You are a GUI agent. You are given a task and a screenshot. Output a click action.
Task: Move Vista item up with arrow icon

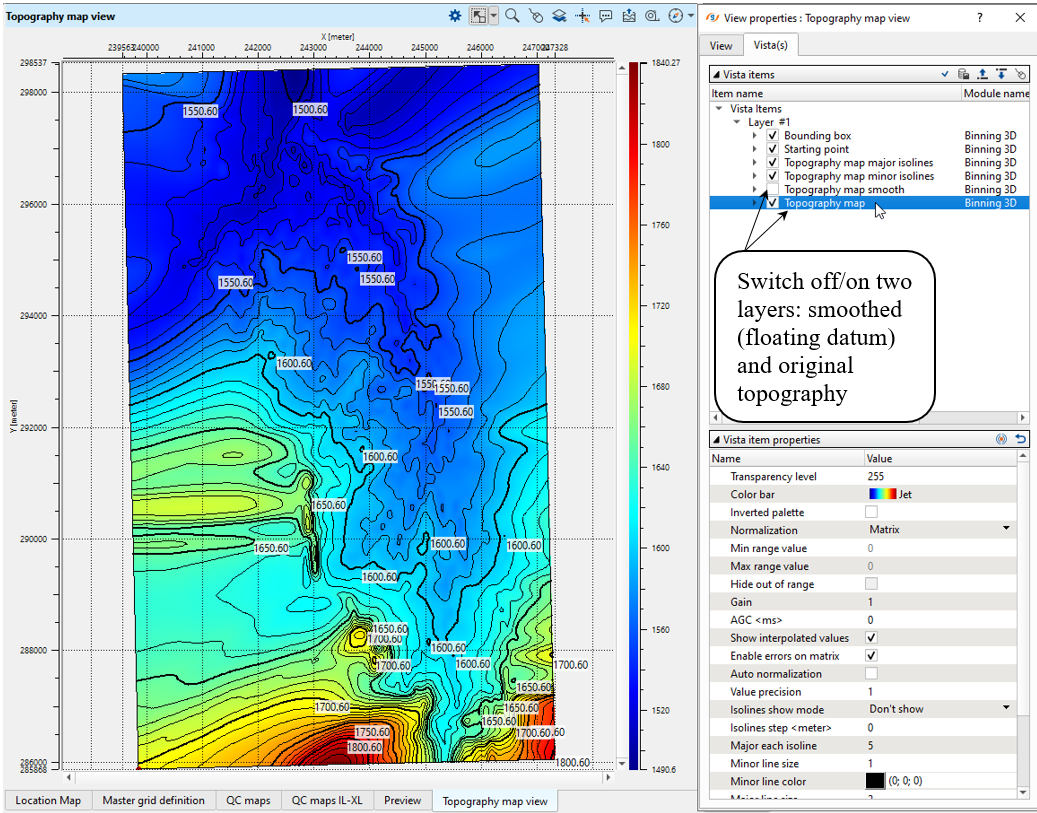(x=983, y=74)
